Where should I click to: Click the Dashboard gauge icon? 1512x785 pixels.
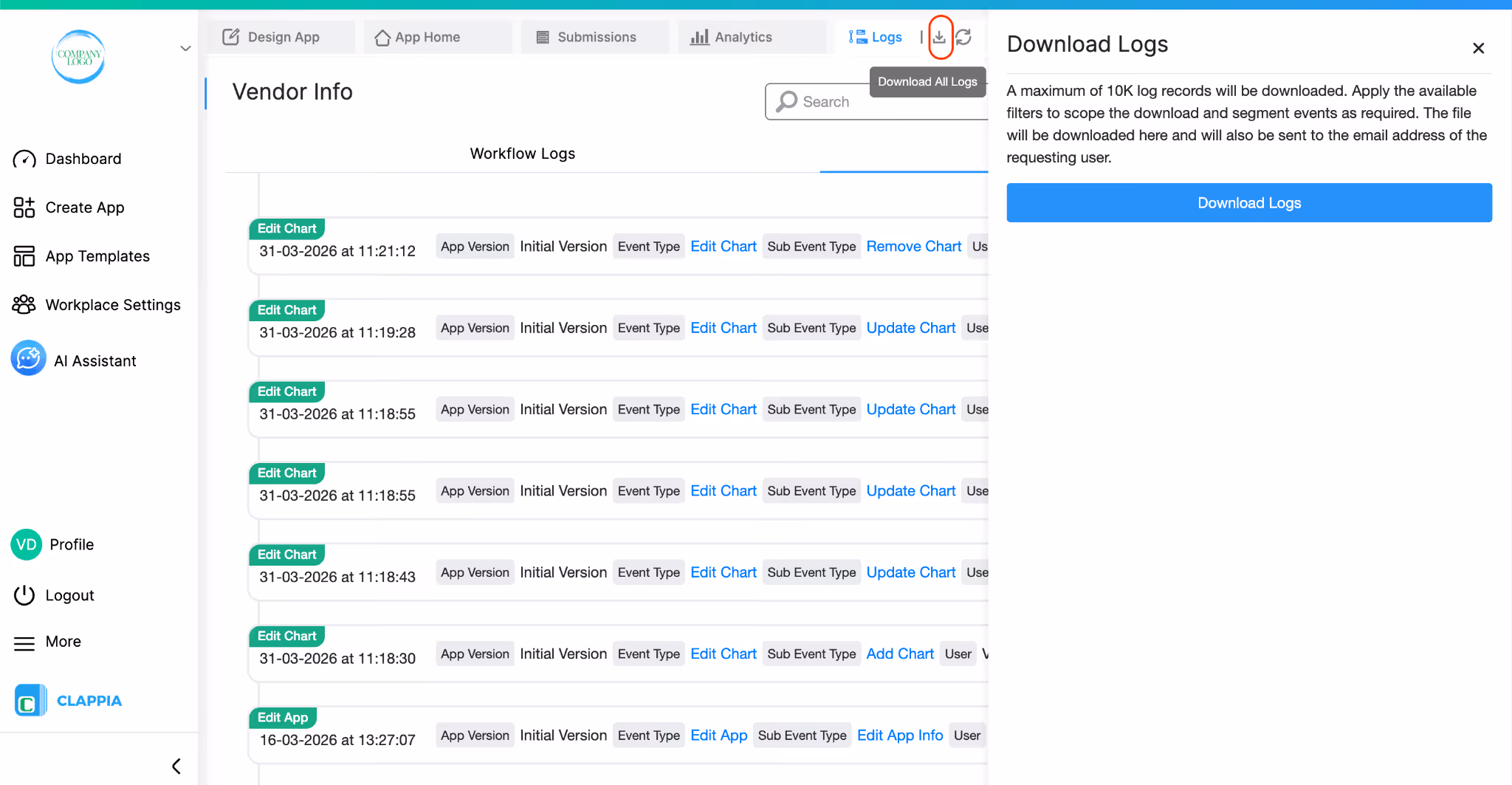coord(24,159)
